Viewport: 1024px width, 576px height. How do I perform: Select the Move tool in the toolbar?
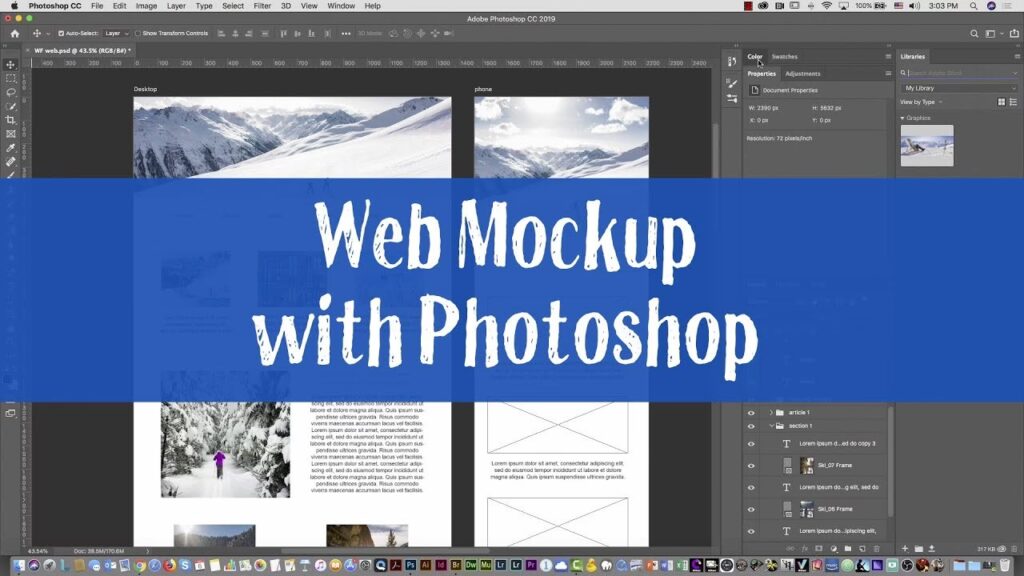click(11, 64)
